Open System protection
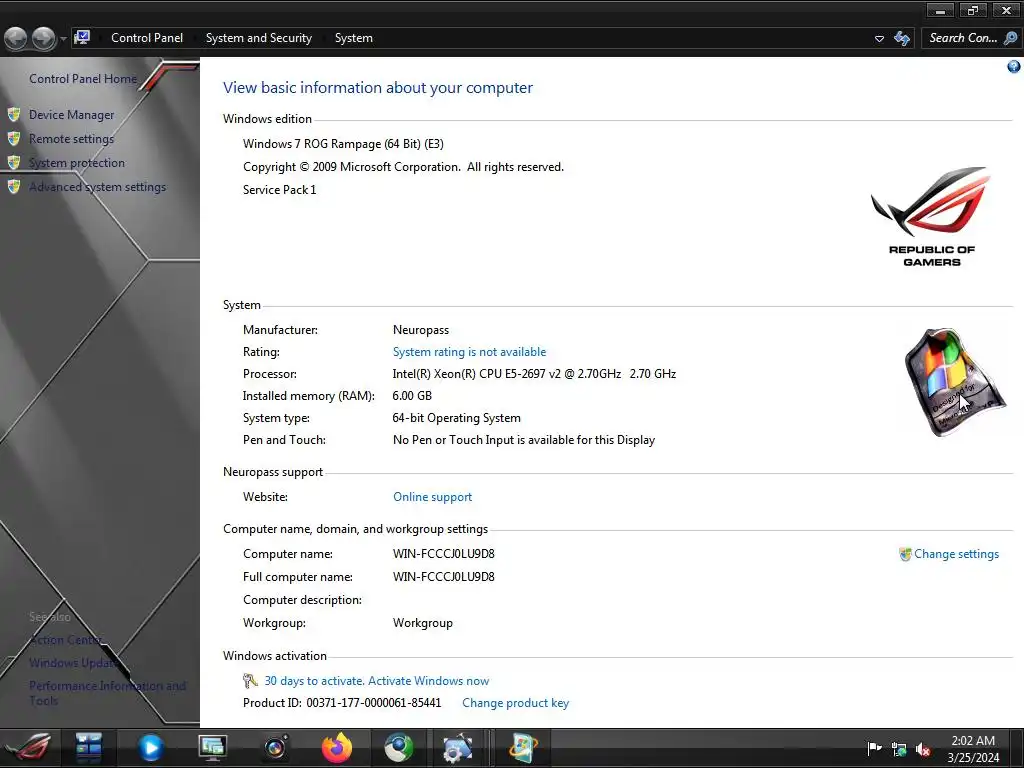1024x768 pixels. [77, 163]
